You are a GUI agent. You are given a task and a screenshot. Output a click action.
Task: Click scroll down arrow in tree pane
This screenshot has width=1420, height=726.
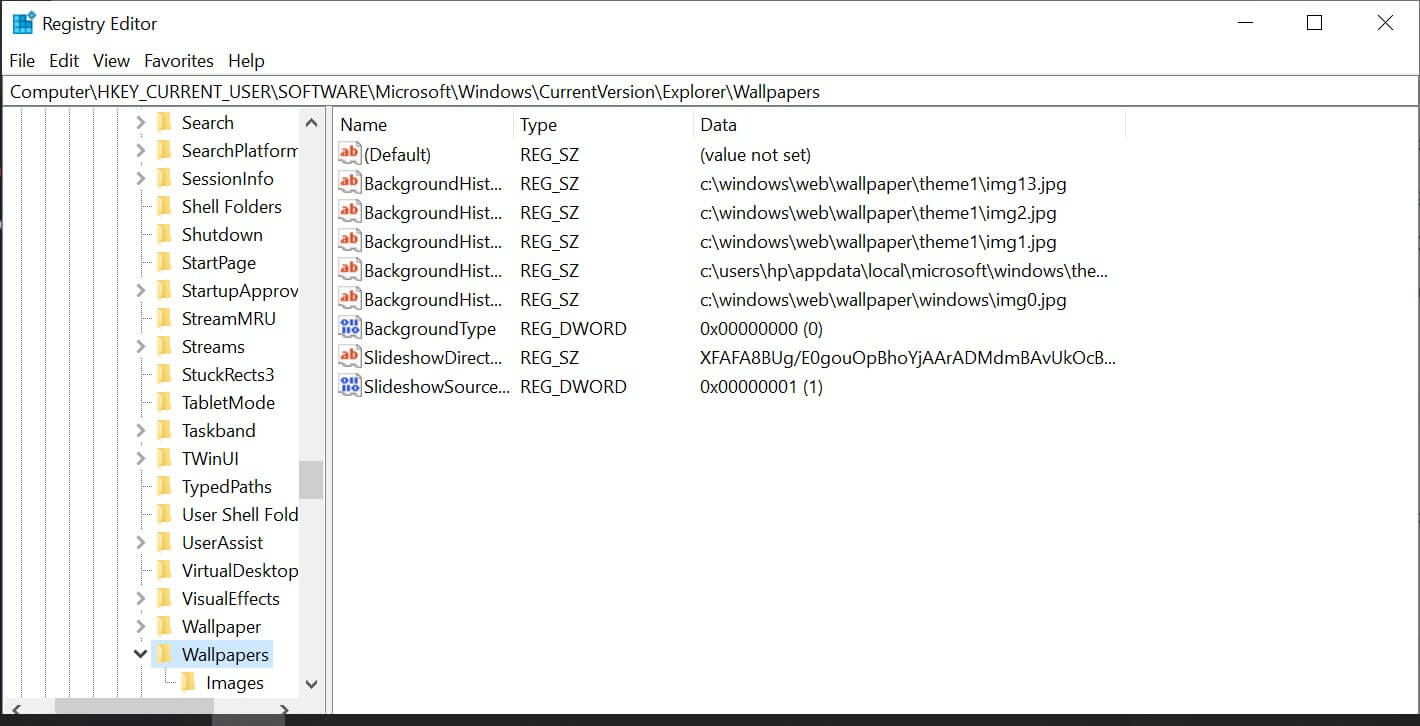click(x=311, y=684)
